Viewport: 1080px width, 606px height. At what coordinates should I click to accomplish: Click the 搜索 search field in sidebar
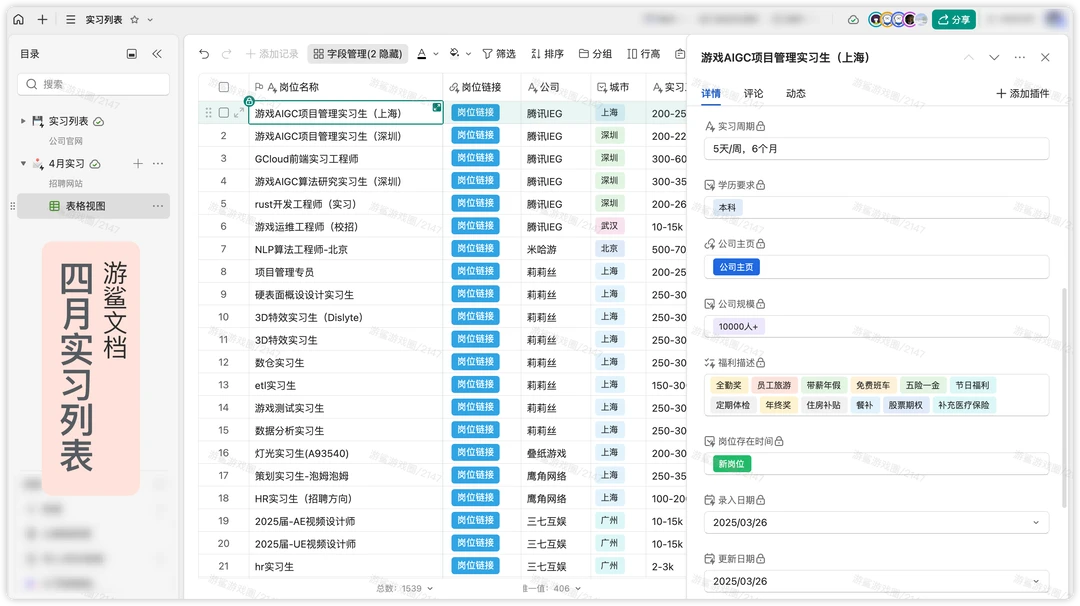(94, 84)
